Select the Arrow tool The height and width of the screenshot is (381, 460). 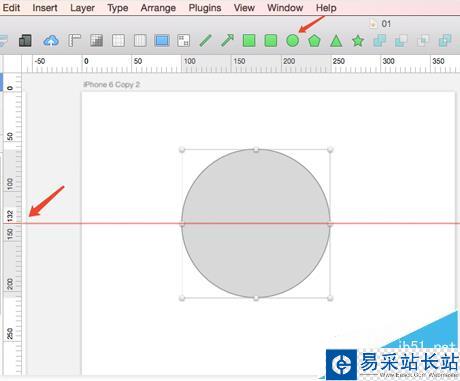(227, 41)
